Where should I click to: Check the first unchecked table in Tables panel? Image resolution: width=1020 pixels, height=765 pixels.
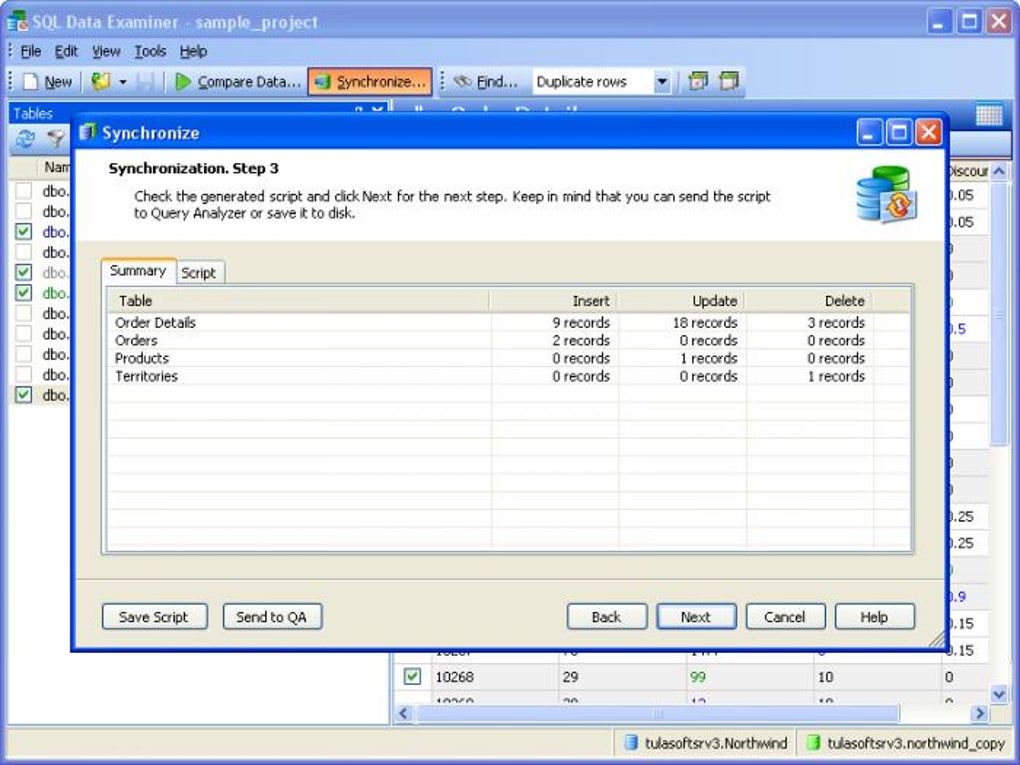click(22, 191)
